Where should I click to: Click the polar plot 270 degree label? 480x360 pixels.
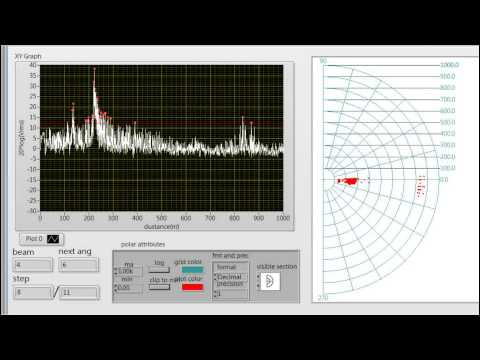click(323, 298)
